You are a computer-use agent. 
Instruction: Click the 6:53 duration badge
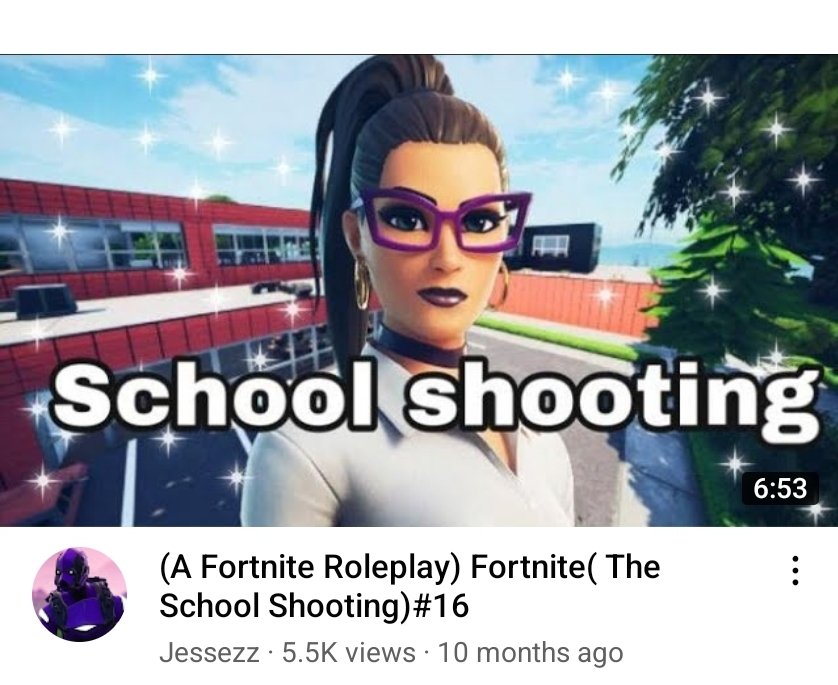(x=780, y=488)
